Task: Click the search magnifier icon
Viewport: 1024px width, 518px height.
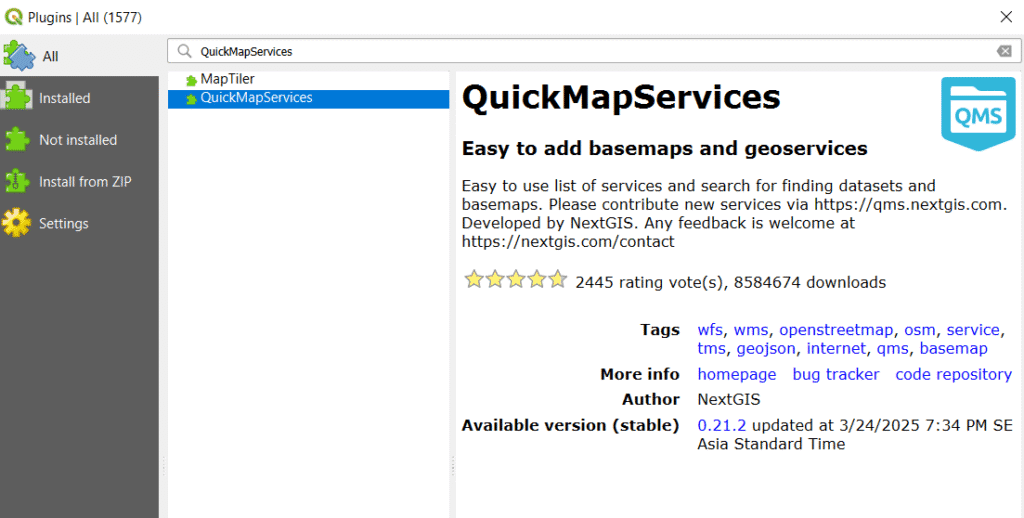Action: pyautogui.click(x=185, y=51)
